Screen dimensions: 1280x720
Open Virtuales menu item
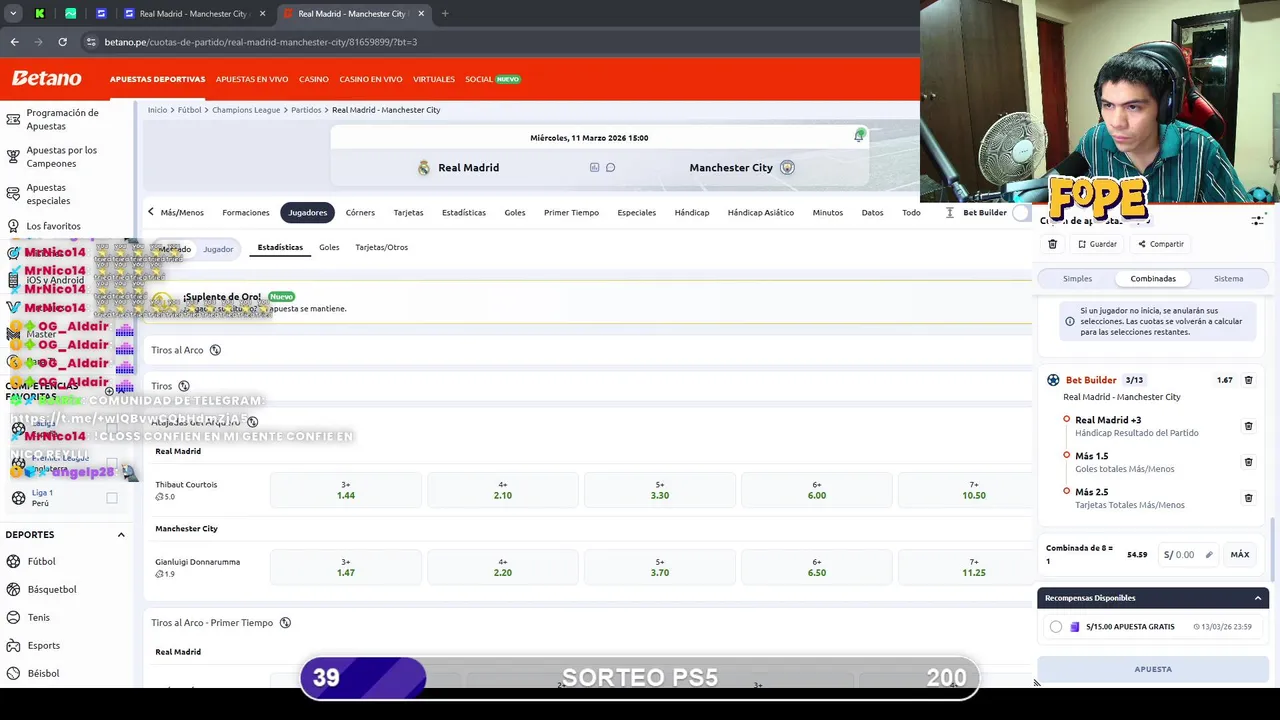coord(434,79)
